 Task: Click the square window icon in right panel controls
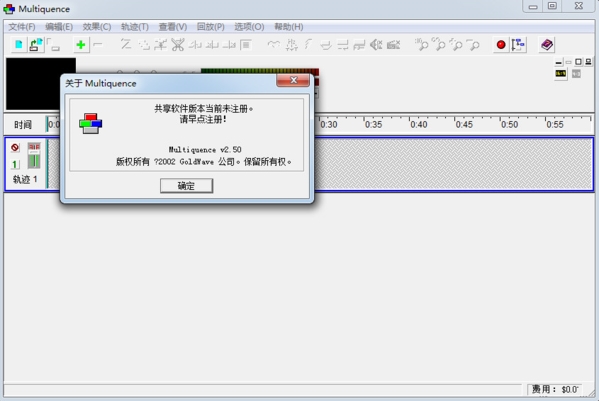pyautogui.click(x=578, y=62)
